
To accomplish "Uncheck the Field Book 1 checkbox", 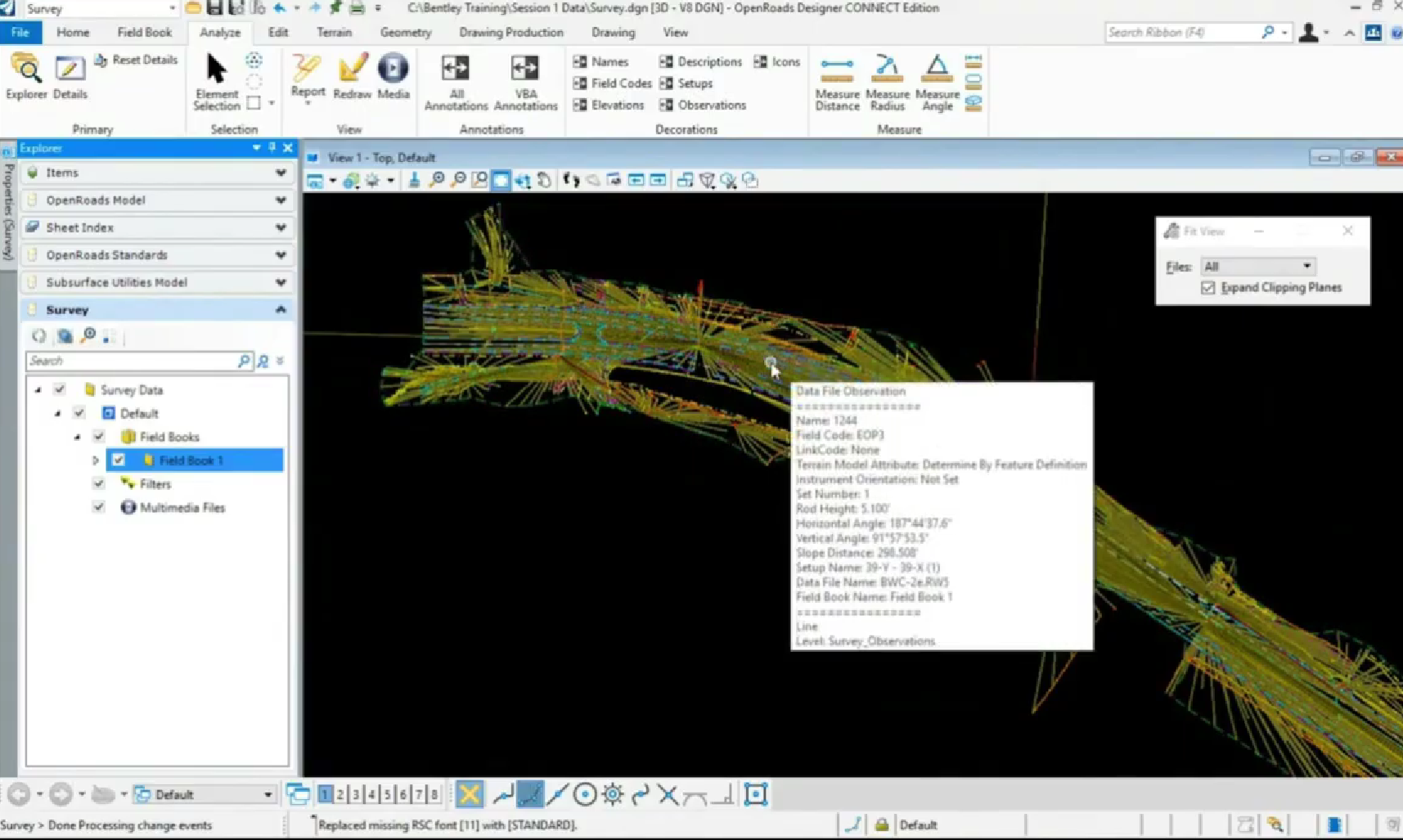I will [x=119, y=460].
